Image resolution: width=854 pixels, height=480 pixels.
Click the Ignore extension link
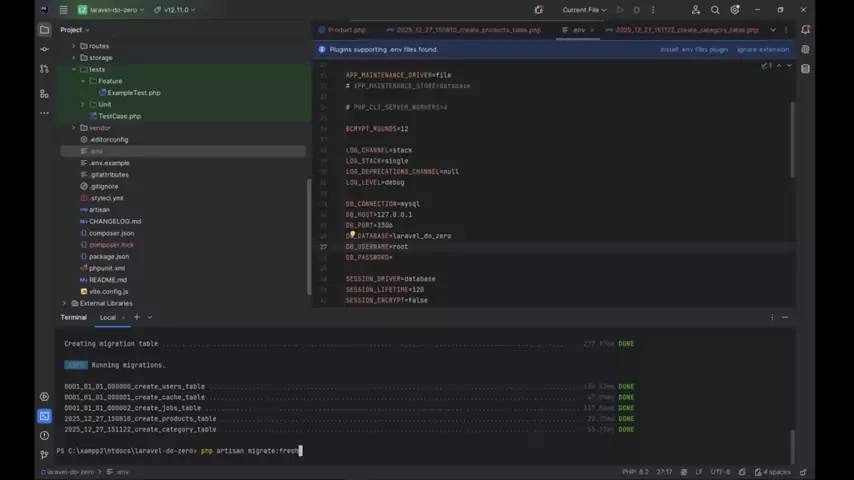pyautogui.click(x=762, y=49)
